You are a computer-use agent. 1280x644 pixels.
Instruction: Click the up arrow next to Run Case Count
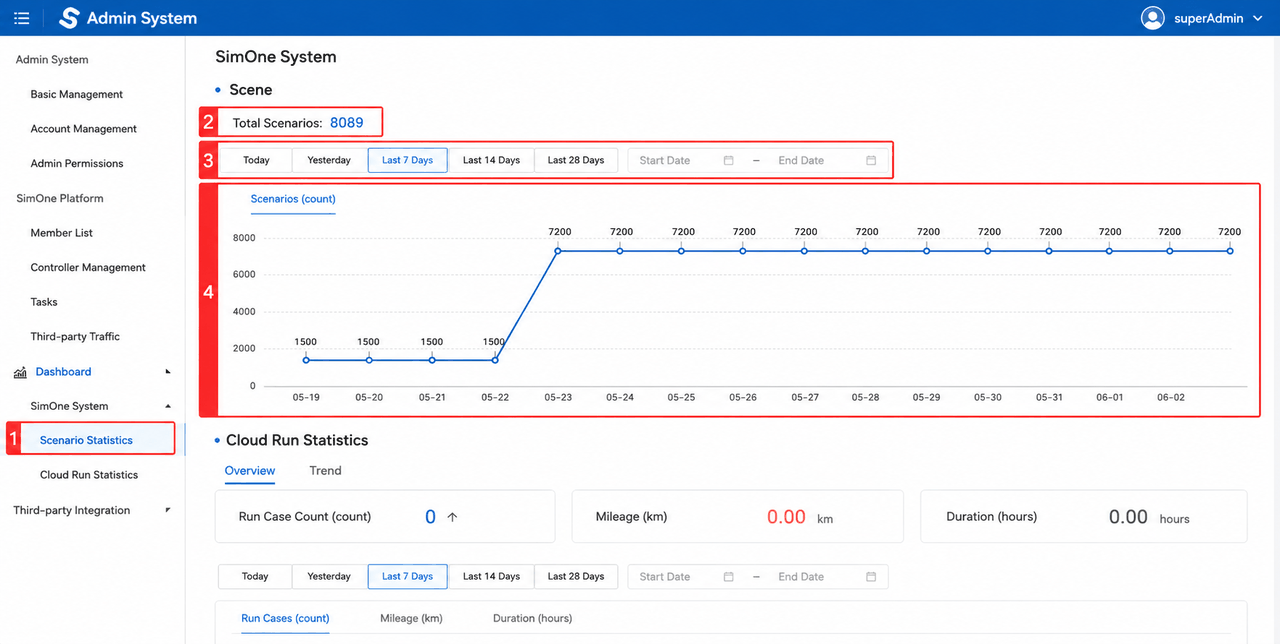pyautogui.click(x=452, y=517)
